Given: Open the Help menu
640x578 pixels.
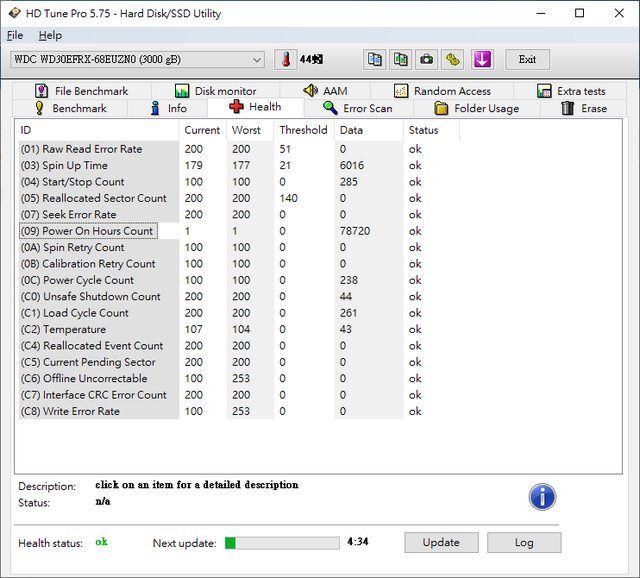Looking at the screenshot, I should point(50,35).
